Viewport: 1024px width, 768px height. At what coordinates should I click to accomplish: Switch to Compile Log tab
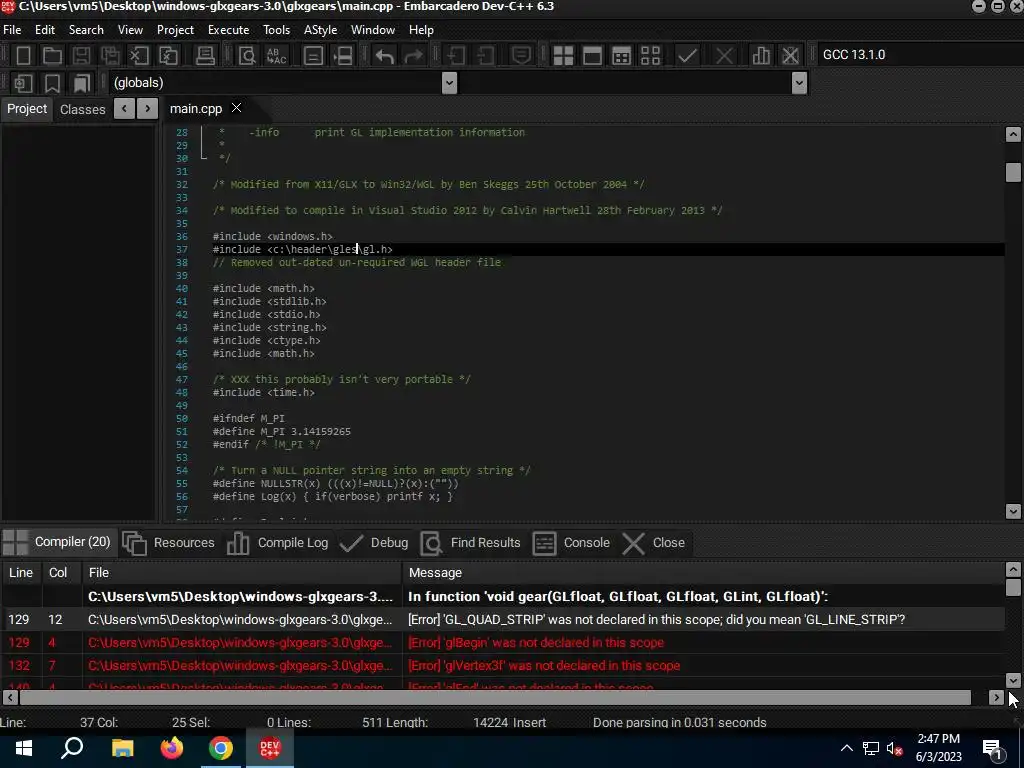(278, 543)
